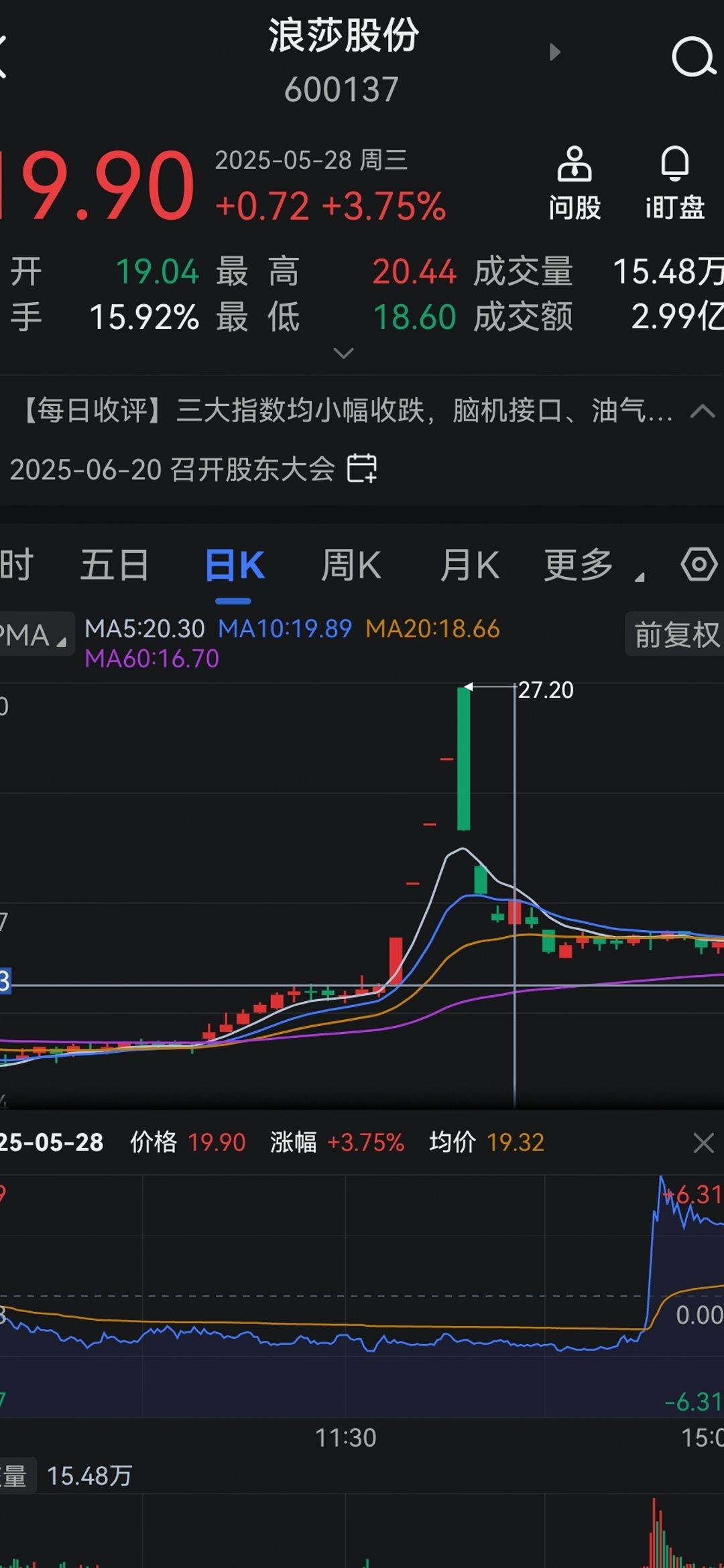Tap the 27.20 peak price marker
This screenshot has width=724, height=1568.
tap(546, 690)
